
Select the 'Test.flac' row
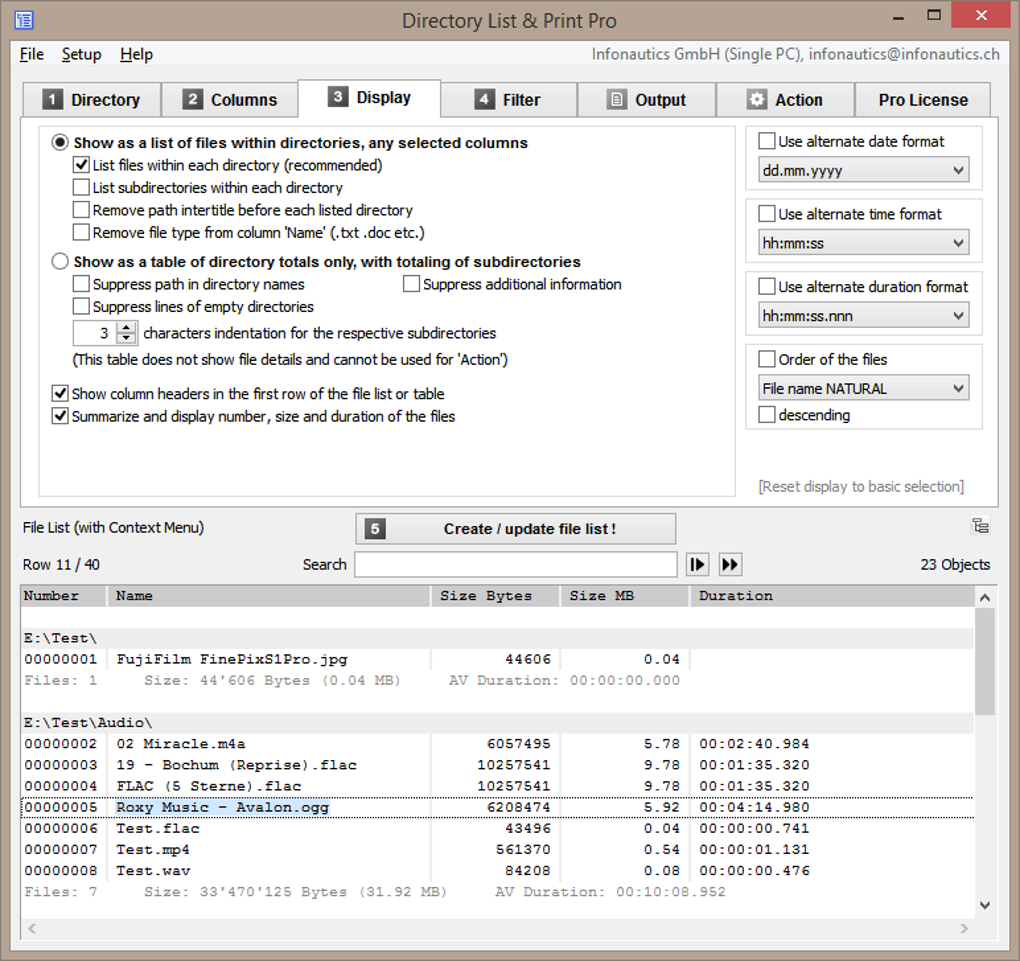[x=498, y=828]
